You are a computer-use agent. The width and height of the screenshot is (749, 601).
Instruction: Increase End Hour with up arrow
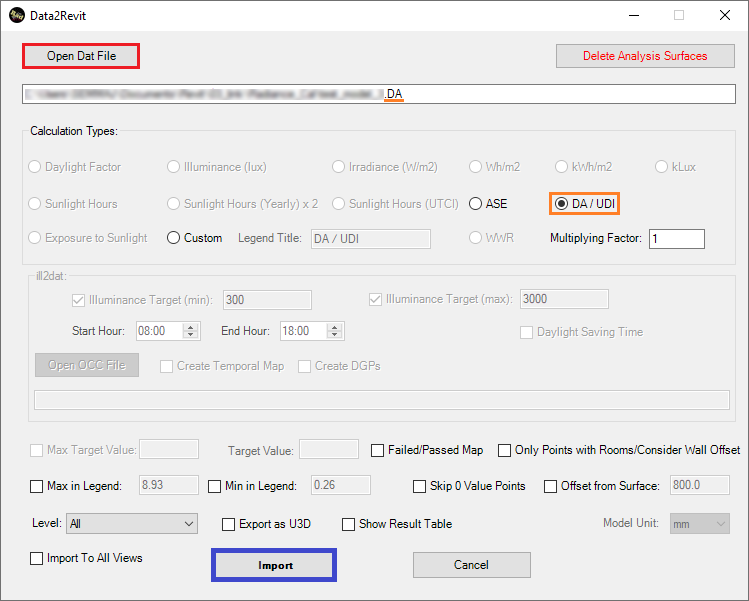(335, 327)
